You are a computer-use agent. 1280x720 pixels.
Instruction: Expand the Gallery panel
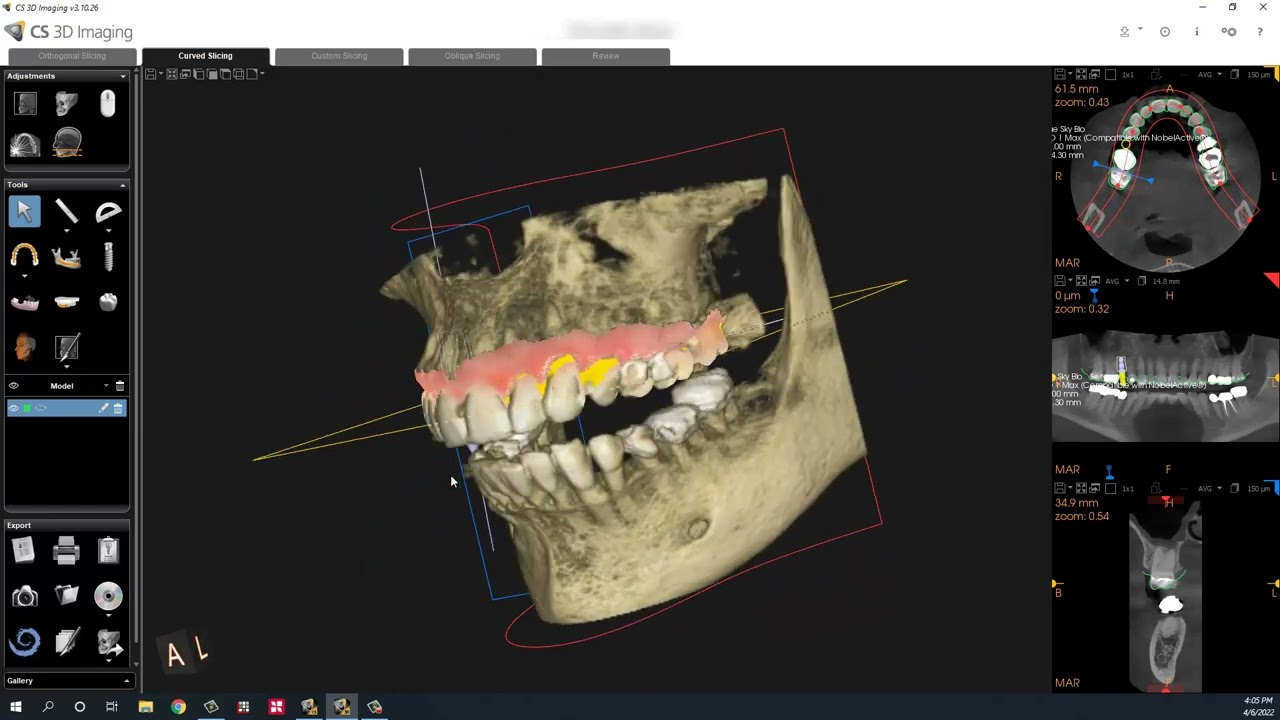tap(126, 681)
